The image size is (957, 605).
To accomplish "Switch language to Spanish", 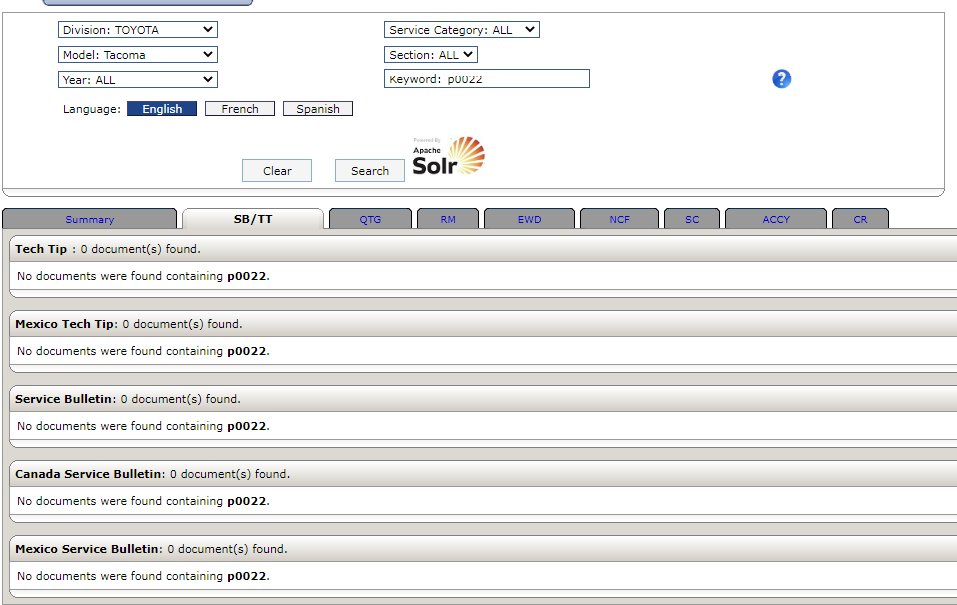I will (318, 109).
